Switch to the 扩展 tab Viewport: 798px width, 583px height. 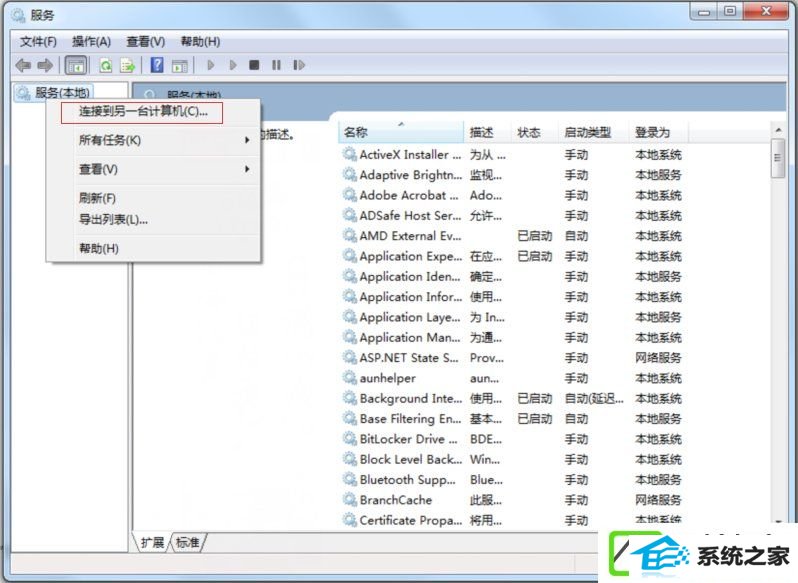click(152, 542)
